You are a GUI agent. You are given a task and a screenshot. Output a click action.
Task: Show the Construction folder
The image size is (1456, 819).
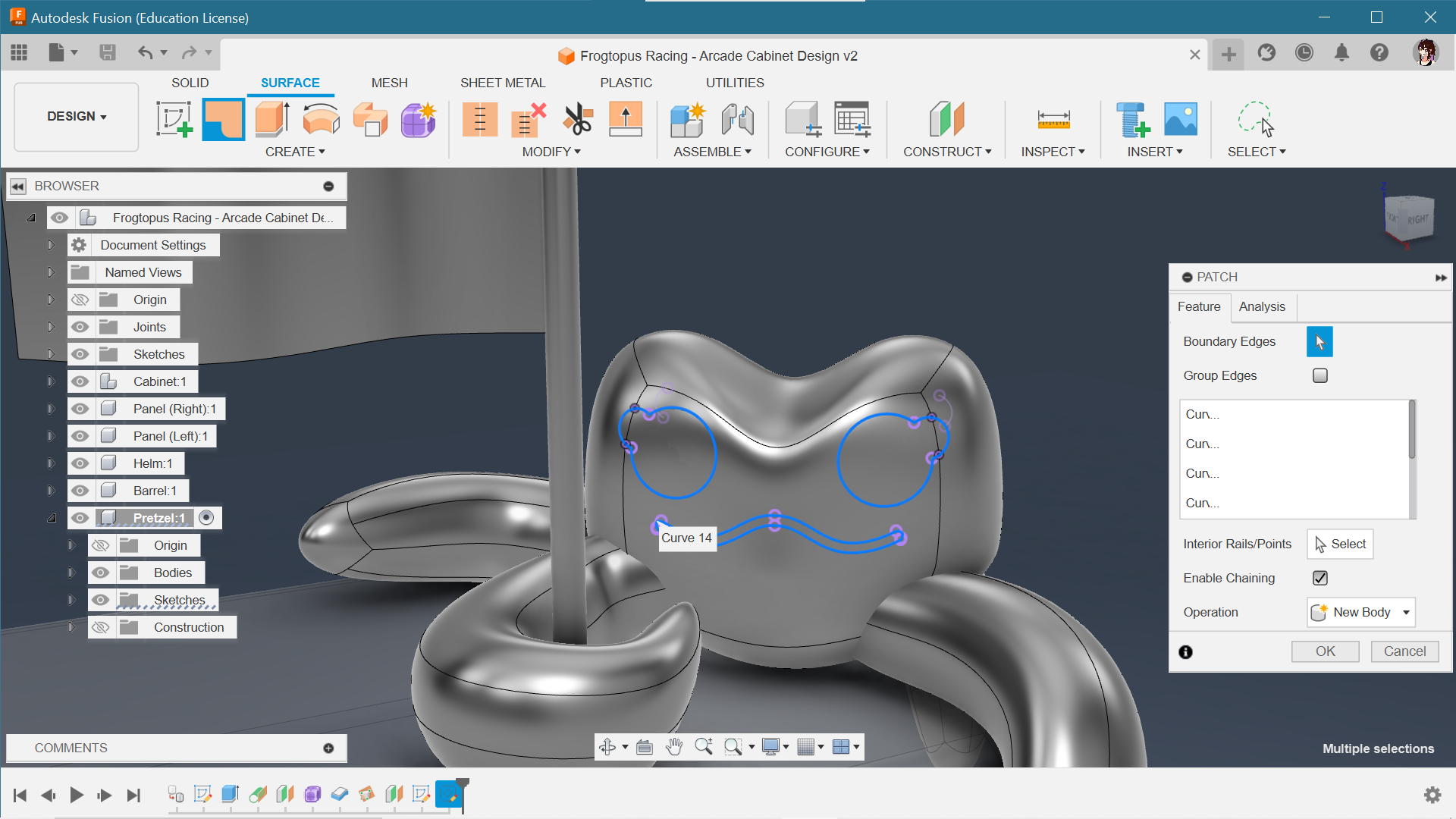(x=100, y=627)
